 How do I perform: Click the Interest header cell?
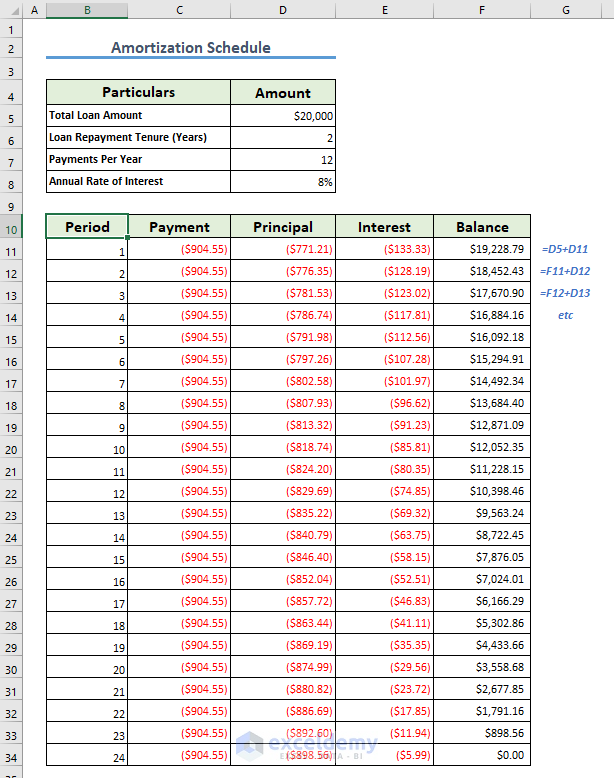(x=385, y=227)
